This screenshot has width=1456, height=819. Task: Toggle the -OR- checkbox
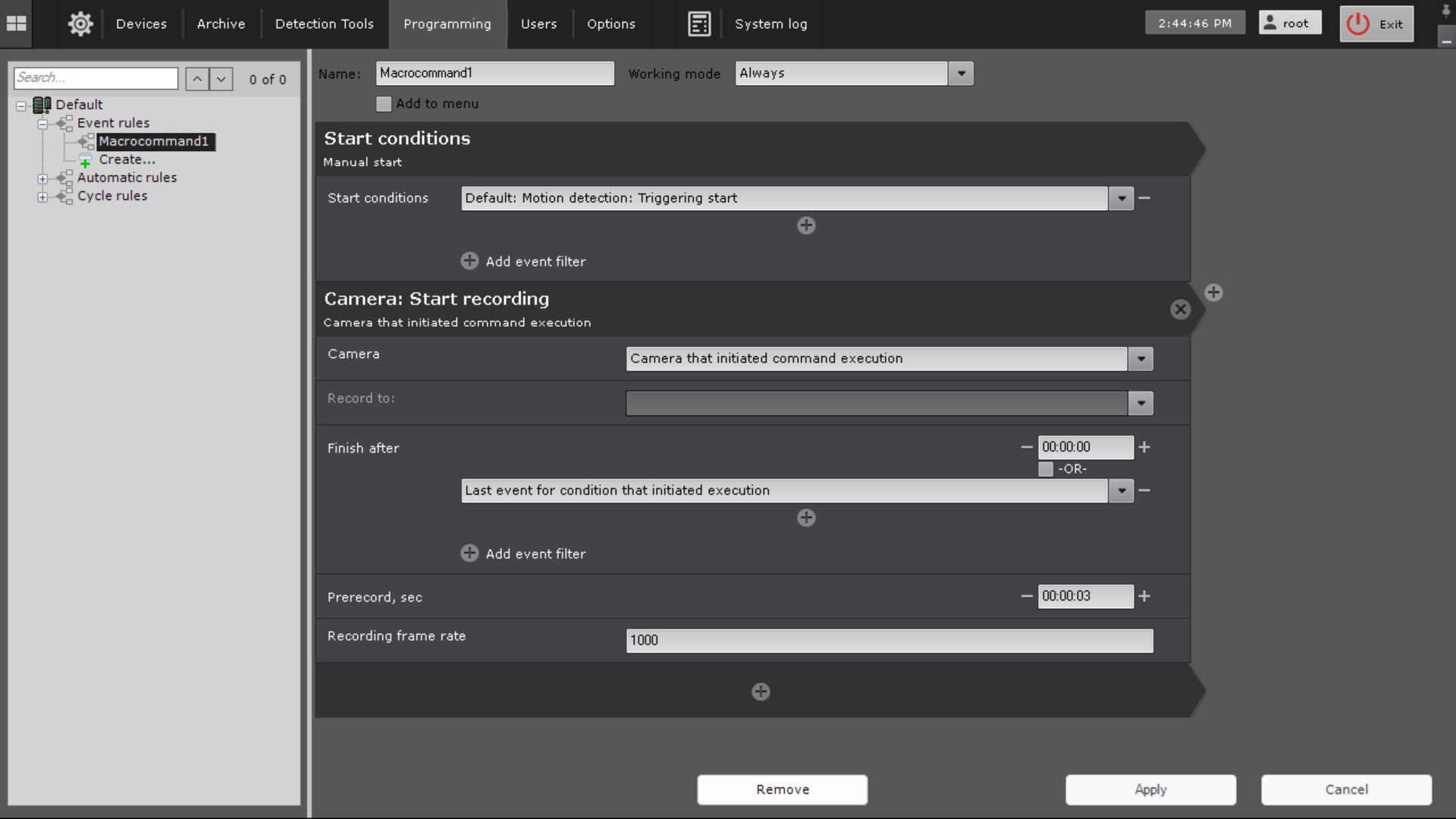point(1046,469)
